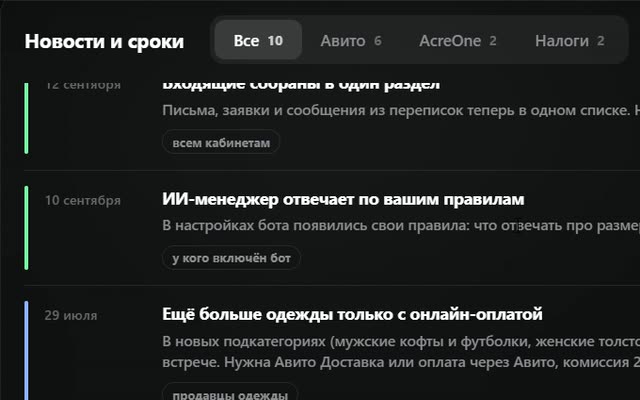The height and width of the screenshot is (400, 640).
Task: Click the date '10 сентября'
Action: pos(83,200)
